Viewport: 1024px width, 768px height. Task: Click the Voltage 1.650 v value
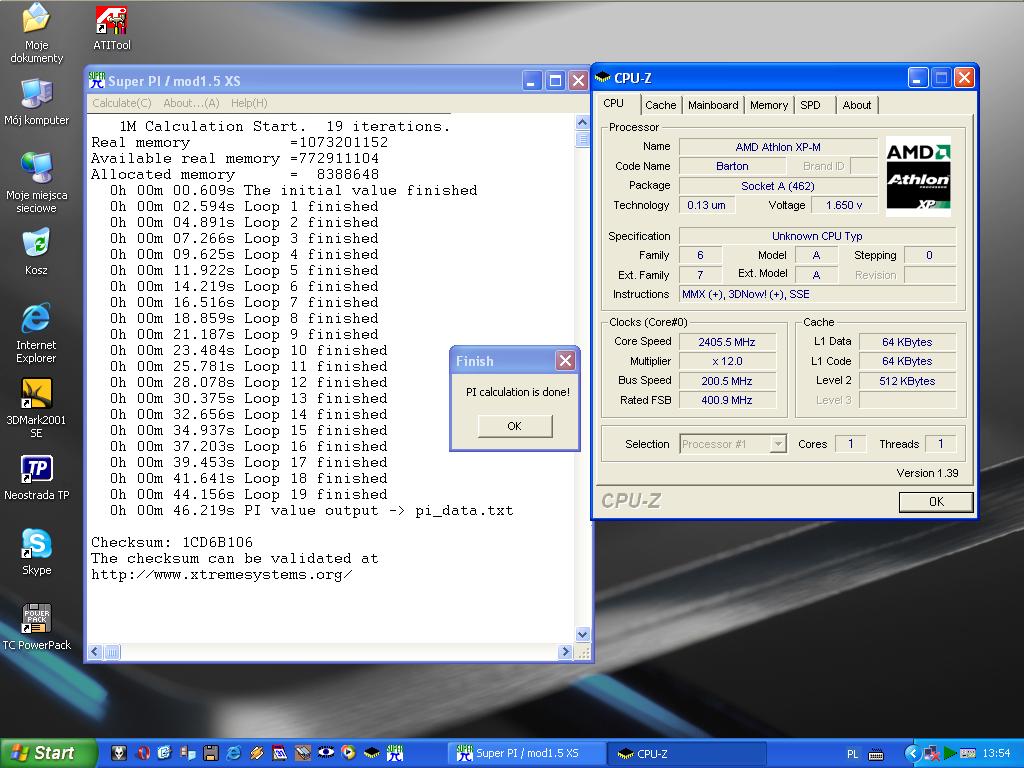tap(844, 205)
